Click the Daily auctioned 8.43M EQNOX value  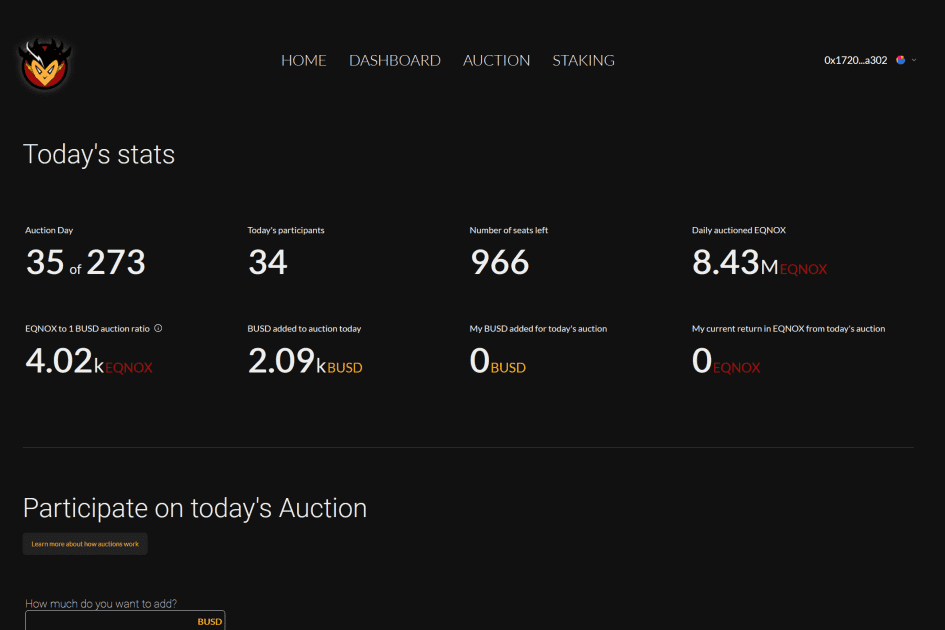759,263
